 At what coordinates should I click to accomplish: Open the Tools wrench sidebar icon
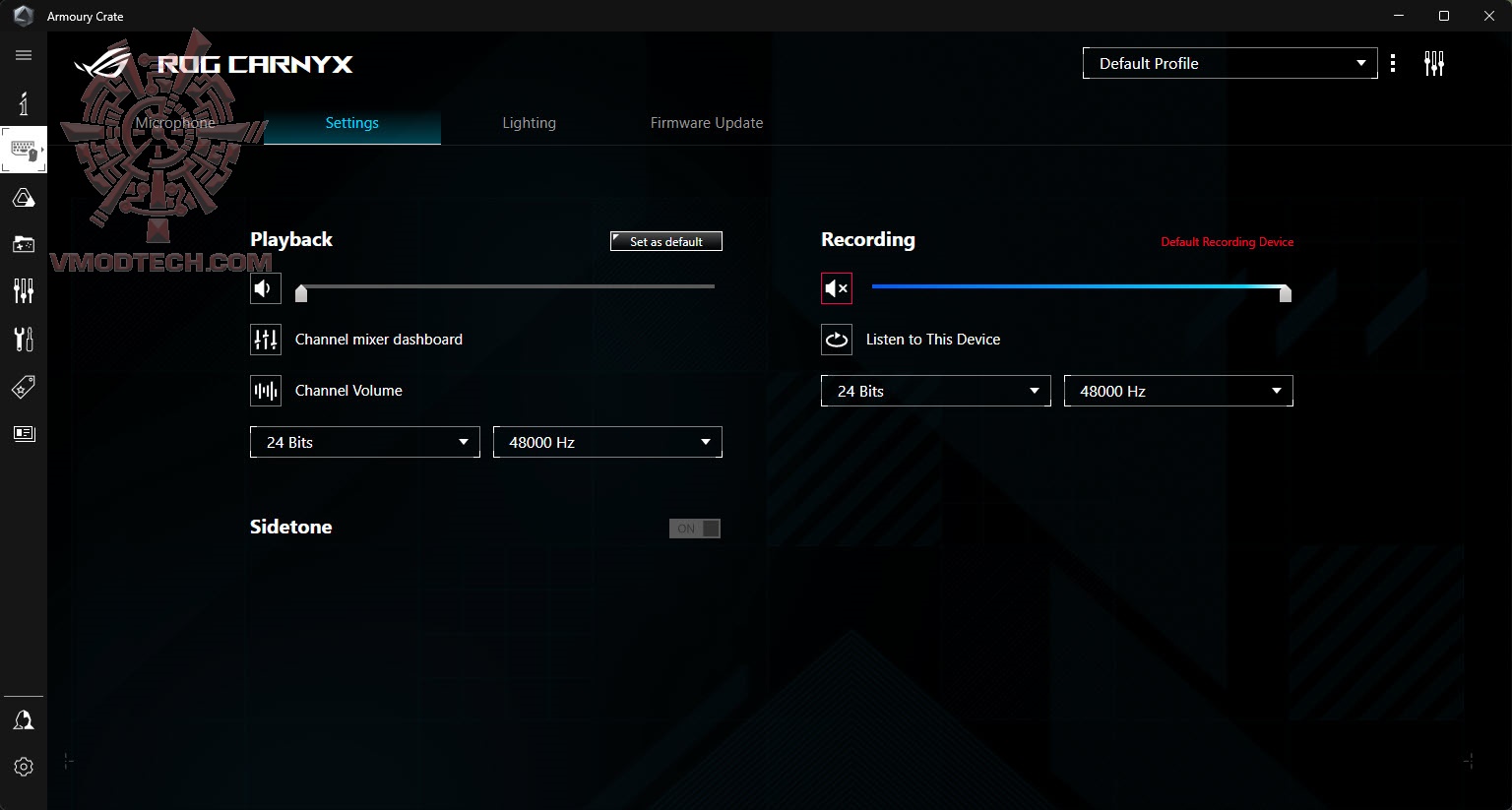click(x=24, y=339)
